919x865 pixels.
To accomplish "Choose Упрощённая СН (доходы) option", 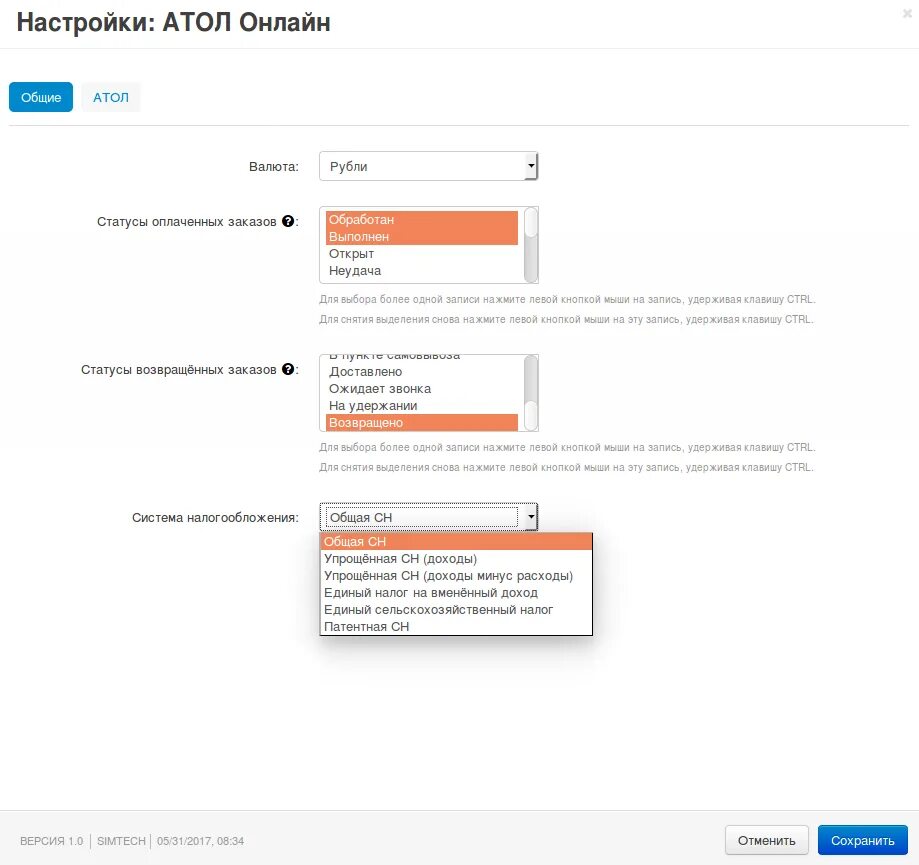I will (x=456, y=558).
